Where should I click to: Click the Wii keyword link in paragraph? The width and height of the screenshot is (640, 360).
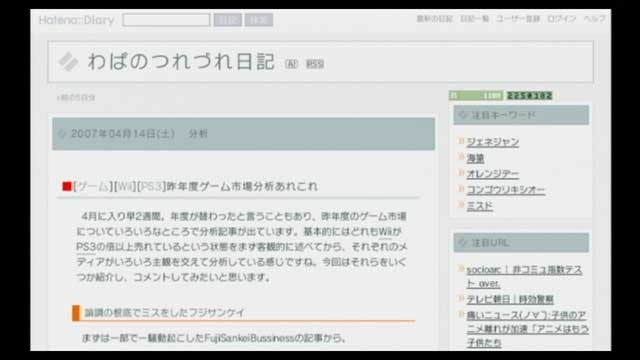coord(385,231)
